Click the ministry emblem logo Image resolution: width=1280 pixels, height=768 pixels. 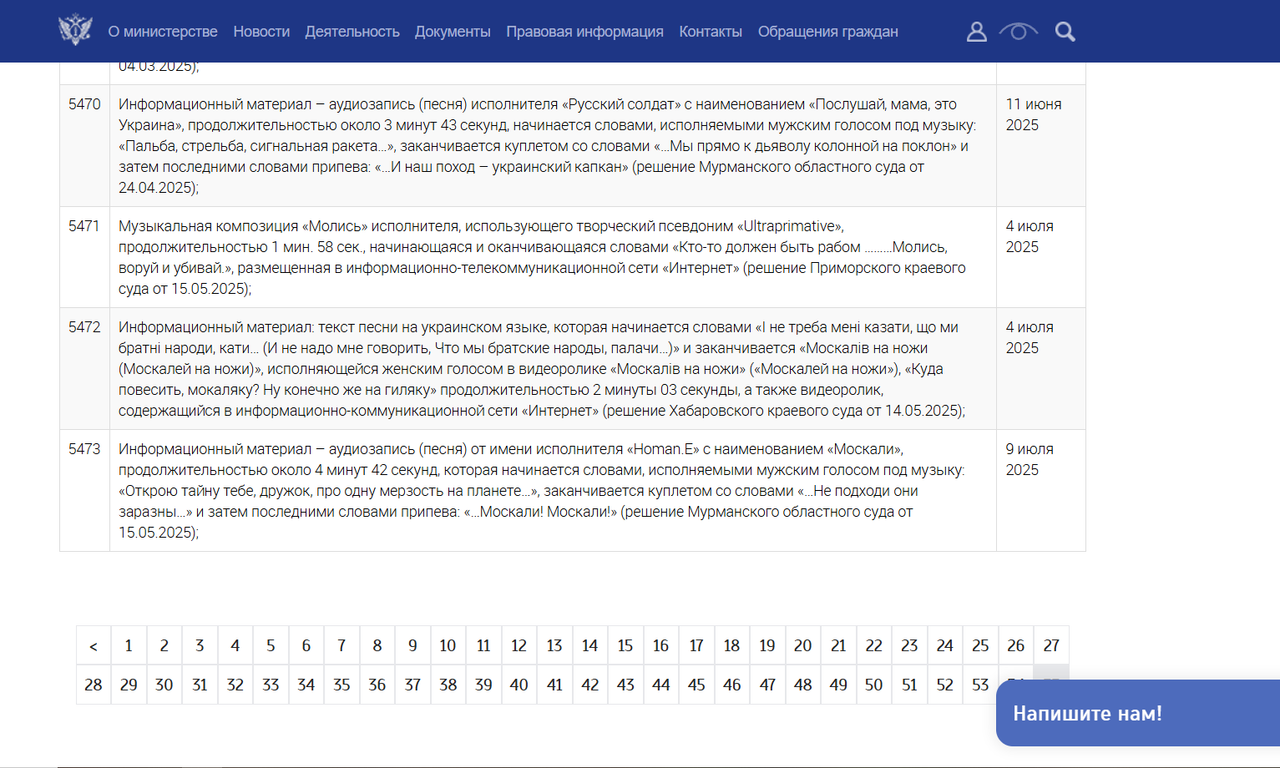(75, 31)
